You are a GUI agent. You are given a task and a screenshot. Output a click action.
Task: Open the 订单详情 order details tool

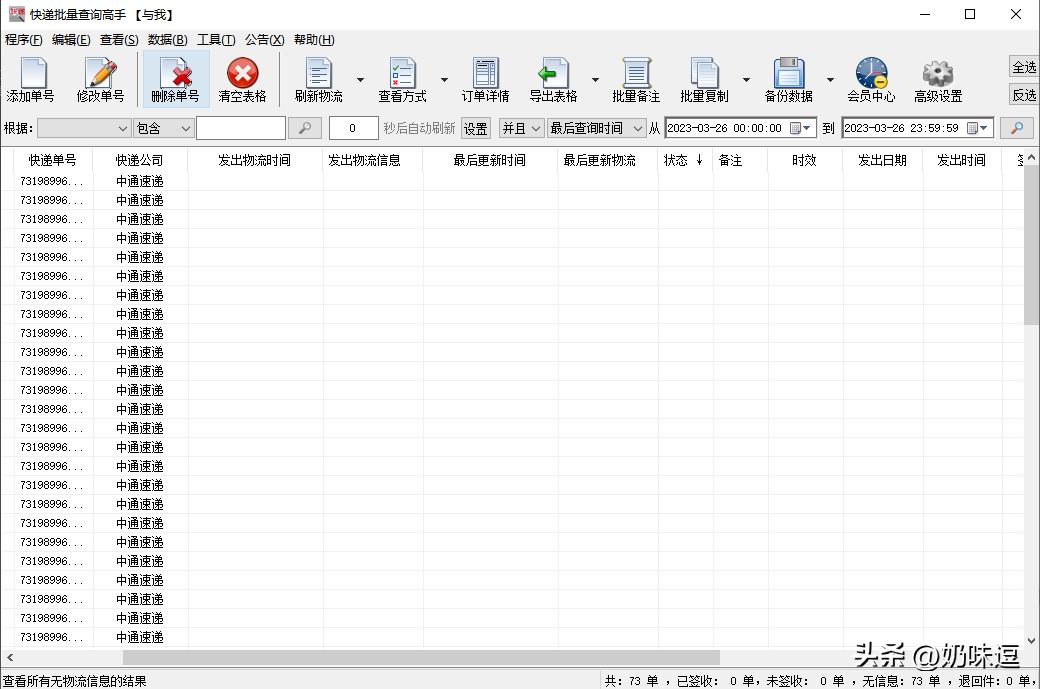coord(485,78)
